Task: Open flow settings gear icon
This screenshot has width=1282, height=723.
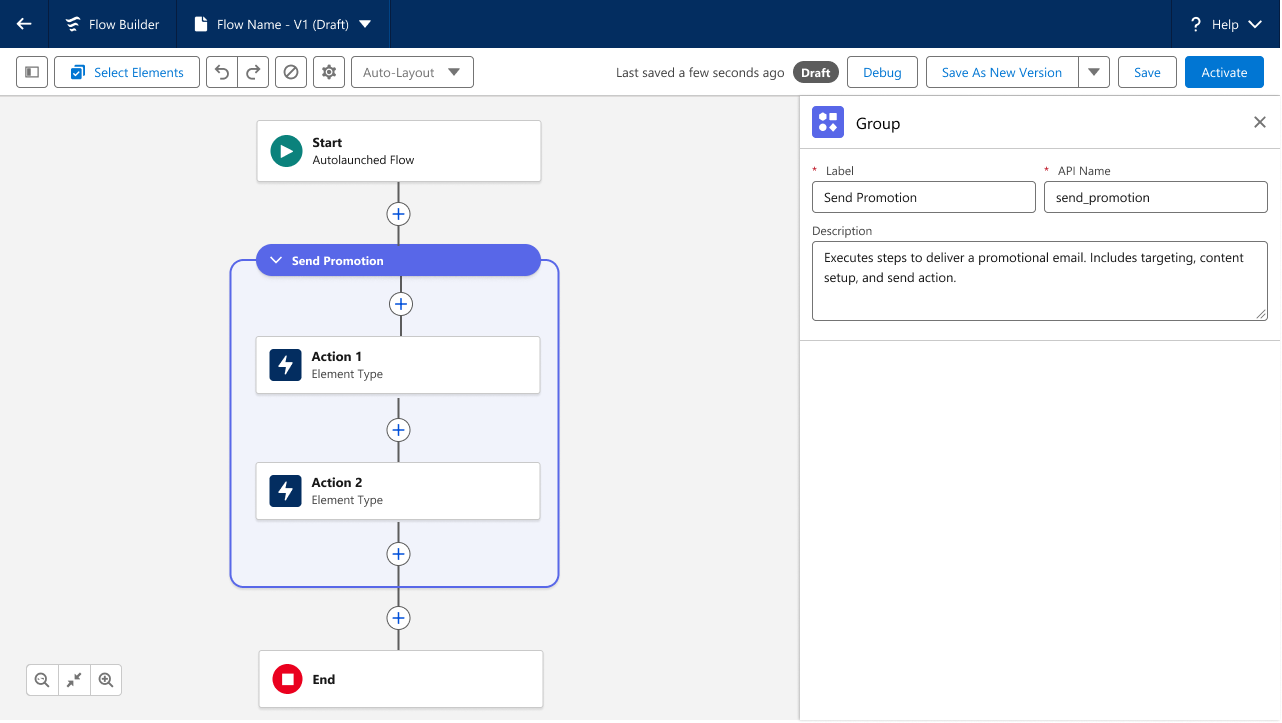Action: [329, 72]
